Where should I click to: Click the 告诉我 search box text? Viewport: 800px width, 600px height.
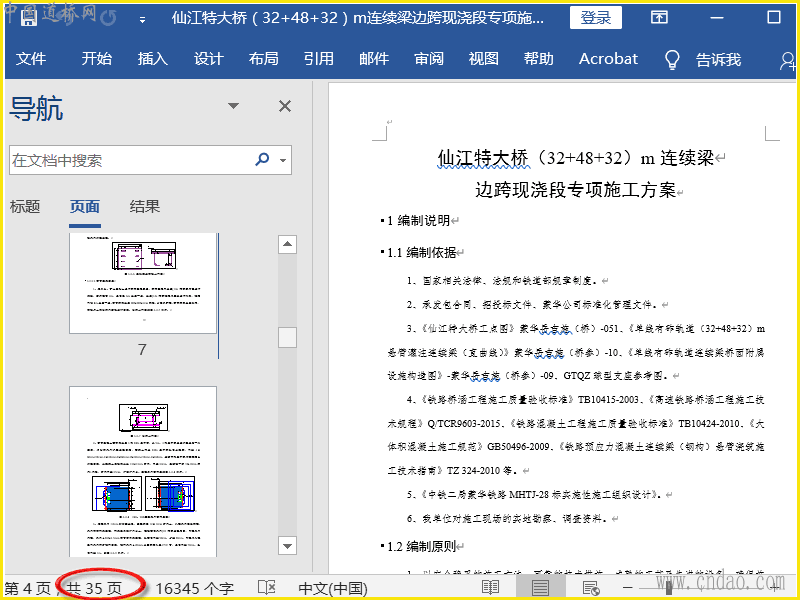click(x=718, y=60)
